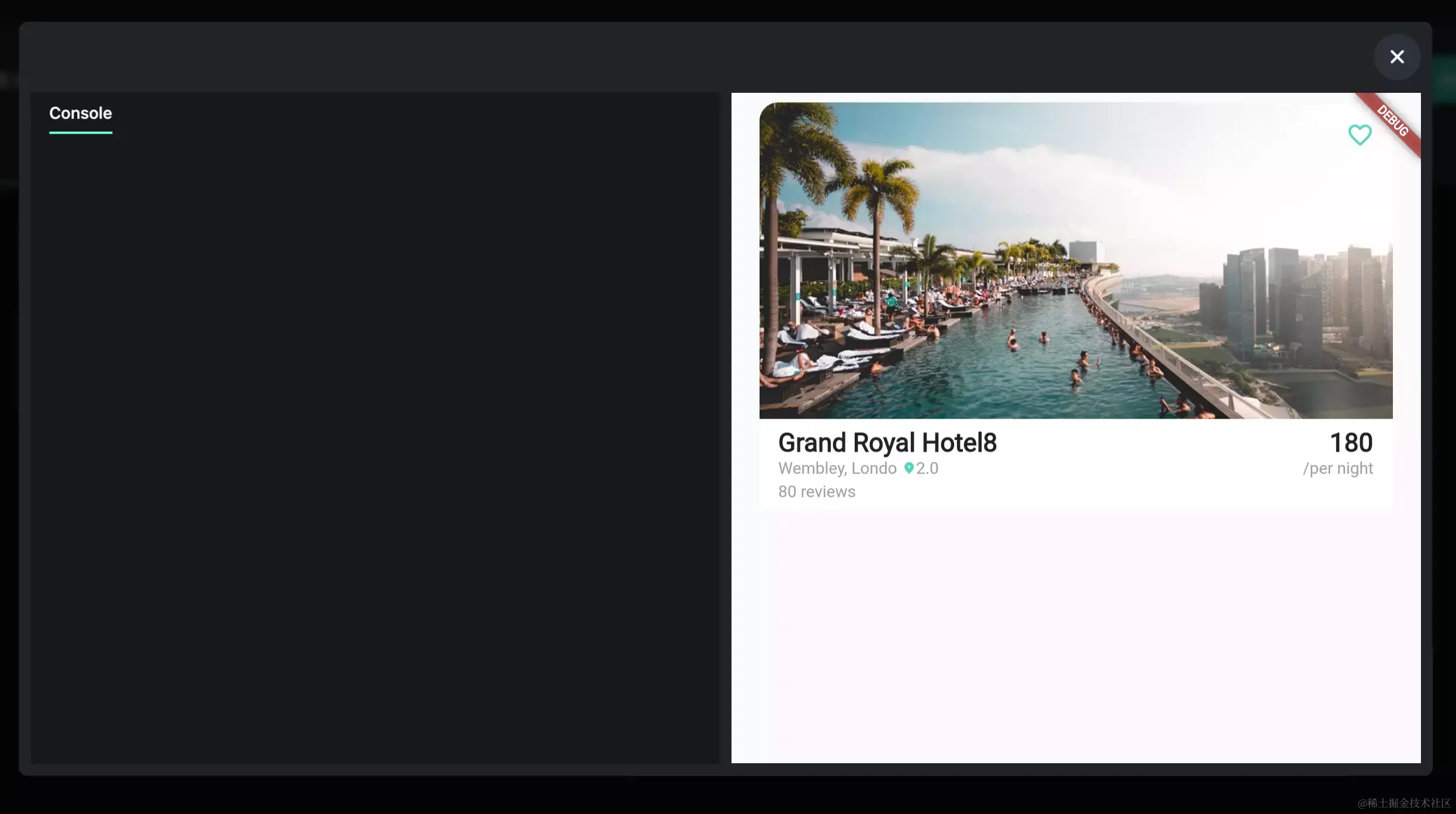Click the blank white area below hotel card
The image size is (1456, 814).
point(1075,636)
